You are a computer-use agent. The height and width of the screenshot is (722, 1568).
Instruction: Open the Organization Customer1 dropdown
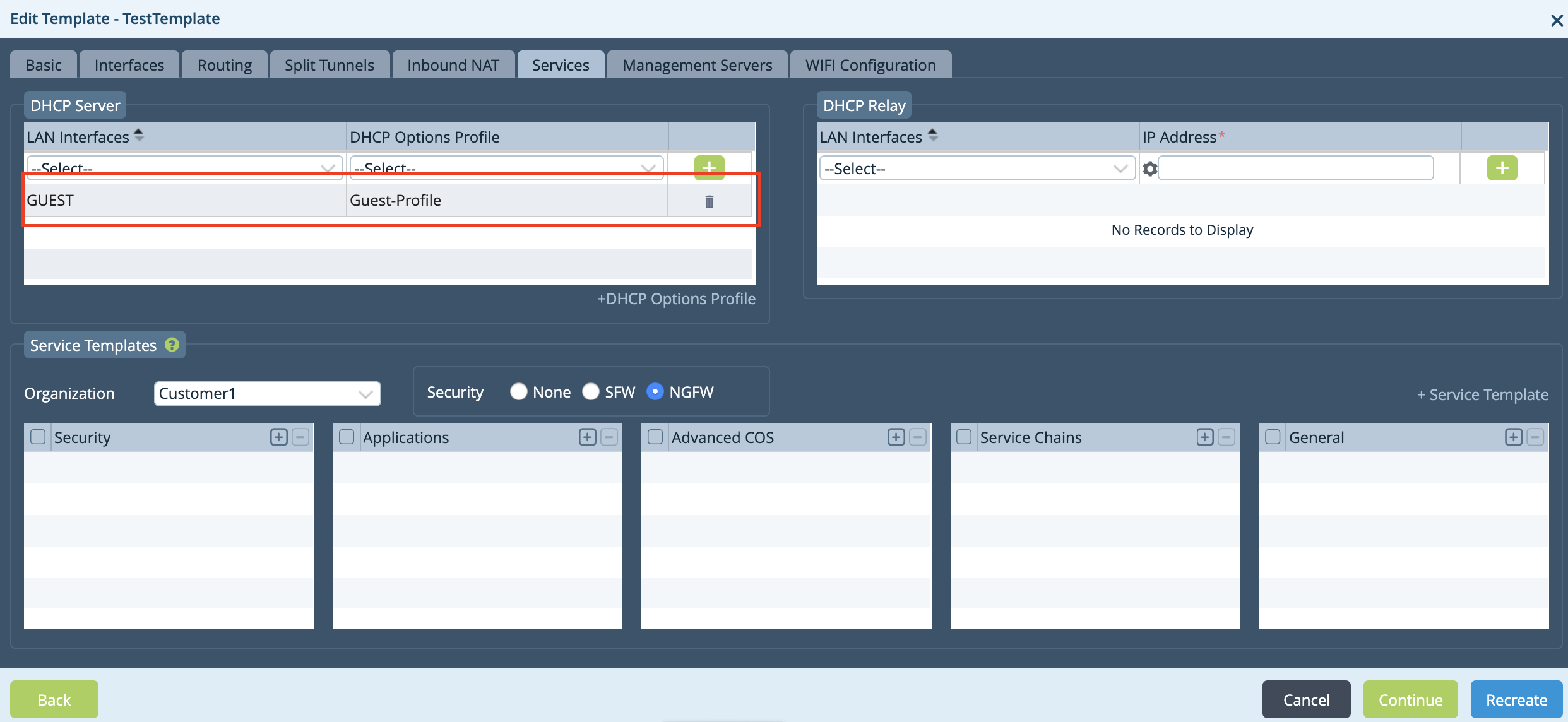click(x=267, y=394)
